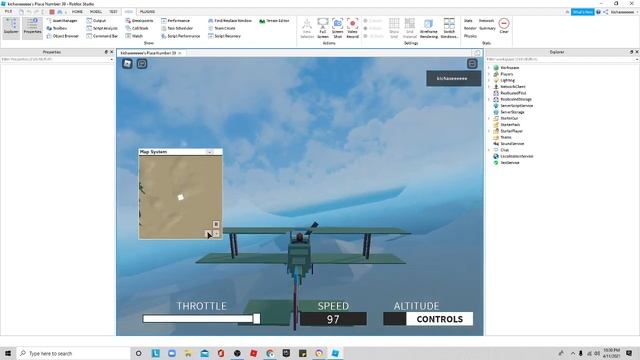Click the What's New button
Viewport: 640px width, 360px height.
[582, 12]
